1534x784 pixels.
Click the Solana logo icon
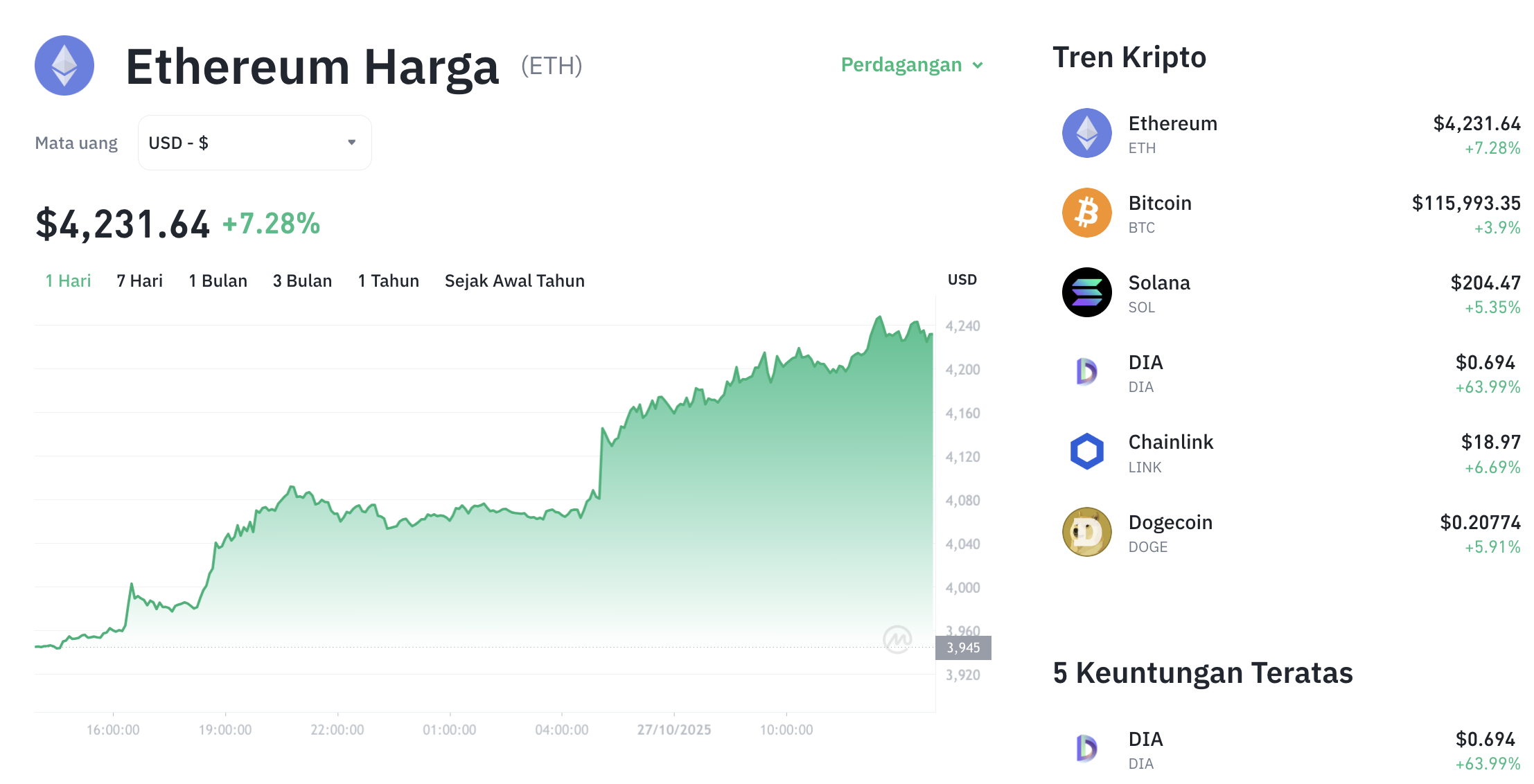(1086, 292)
